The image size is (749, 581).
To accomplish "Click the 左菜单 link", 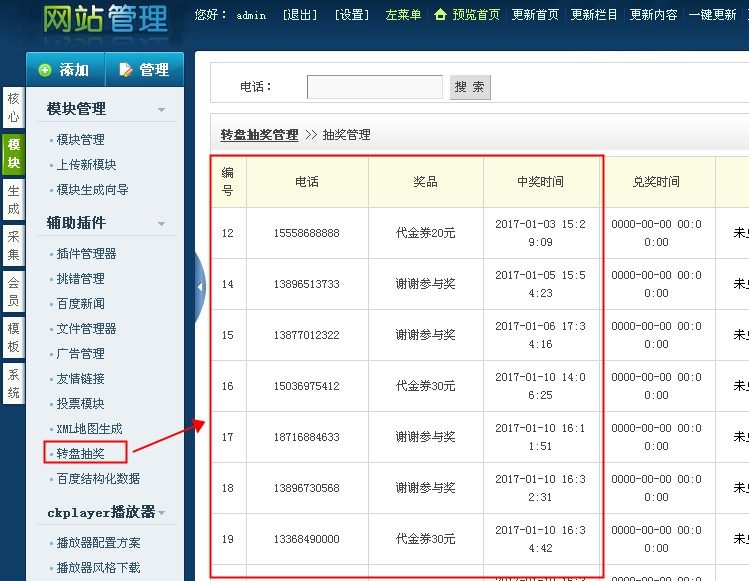I will coord(403,15).
